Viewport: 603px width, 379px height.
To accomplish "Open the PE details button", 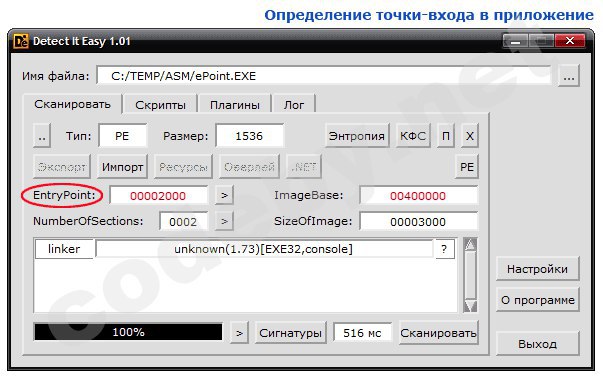I will click(466, 167).
